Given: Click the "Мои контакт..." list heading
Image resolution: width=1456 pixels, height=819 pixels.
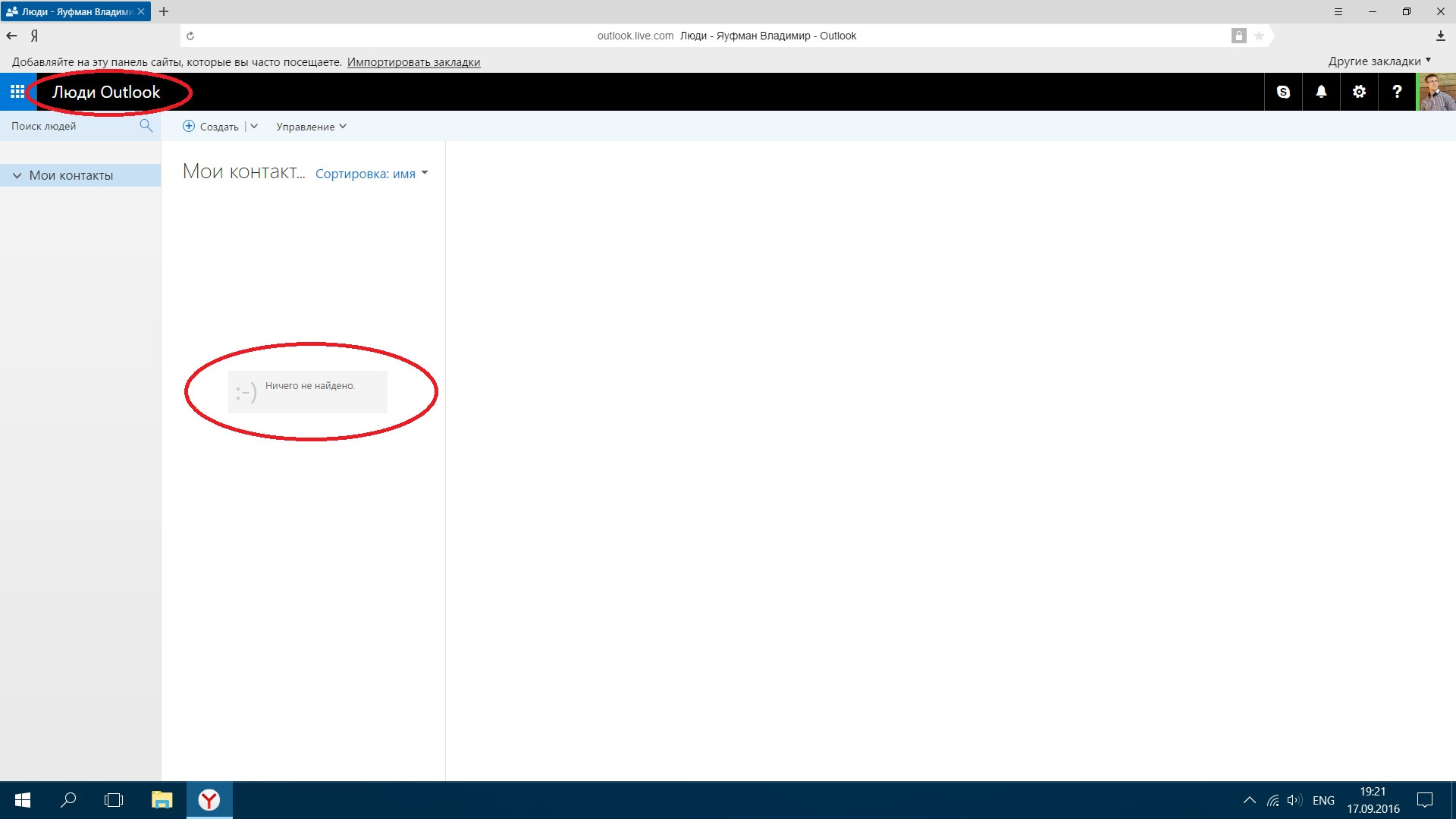Looking at the screenshot, I should point(243,172).
